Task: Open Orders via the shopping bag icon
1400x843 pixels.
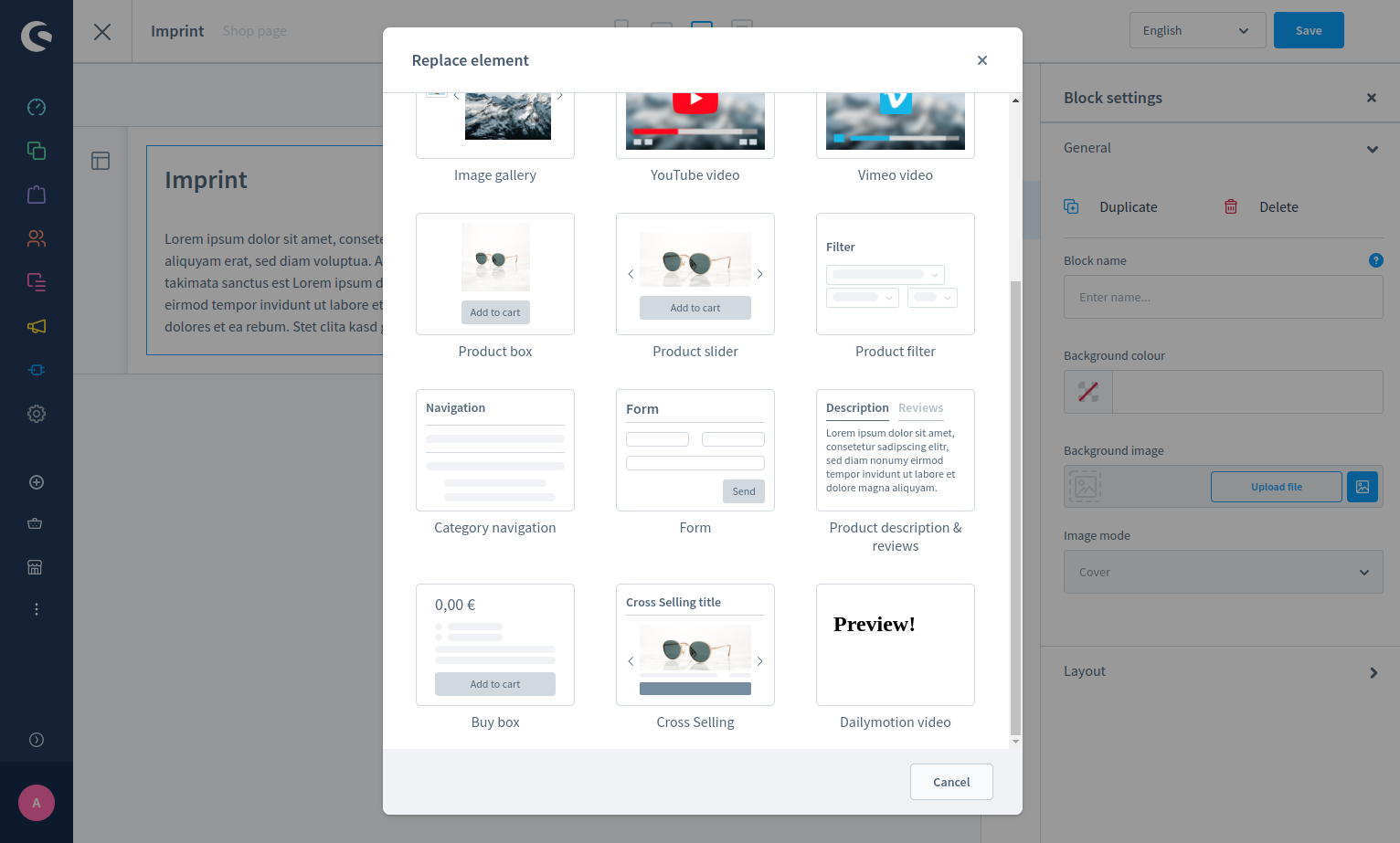Action: pos(37,194)
